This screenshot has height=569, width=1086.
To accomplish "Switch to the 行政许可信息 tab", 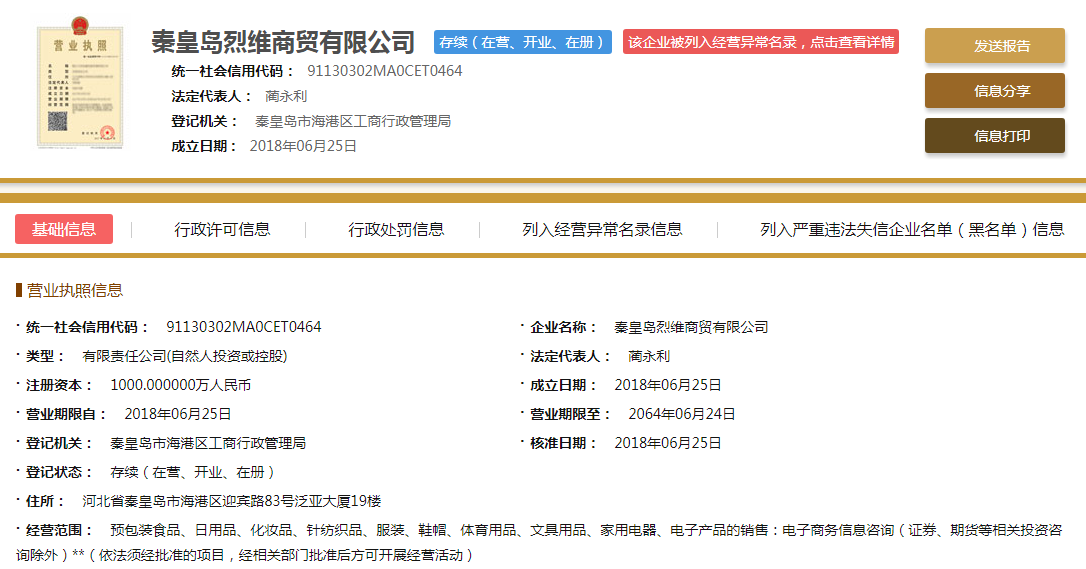I will pos(222,229).
